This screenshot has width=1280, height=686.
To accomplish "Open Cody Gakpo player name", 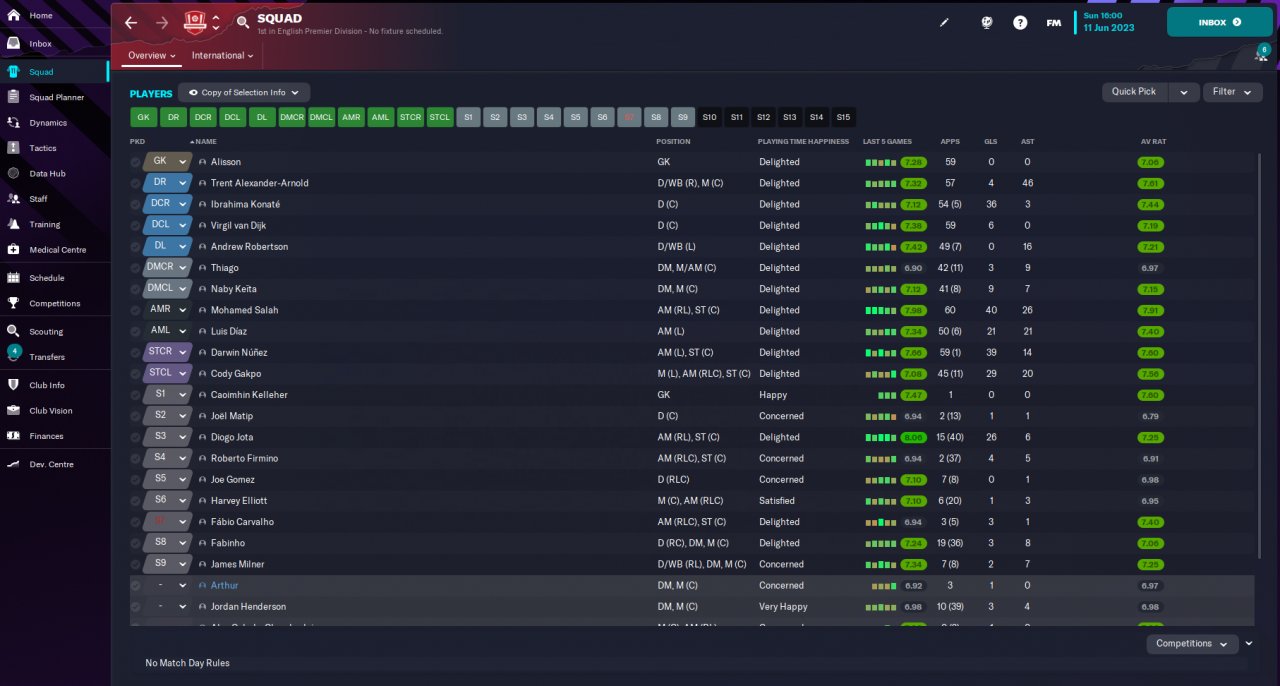I will click(236, 374).
